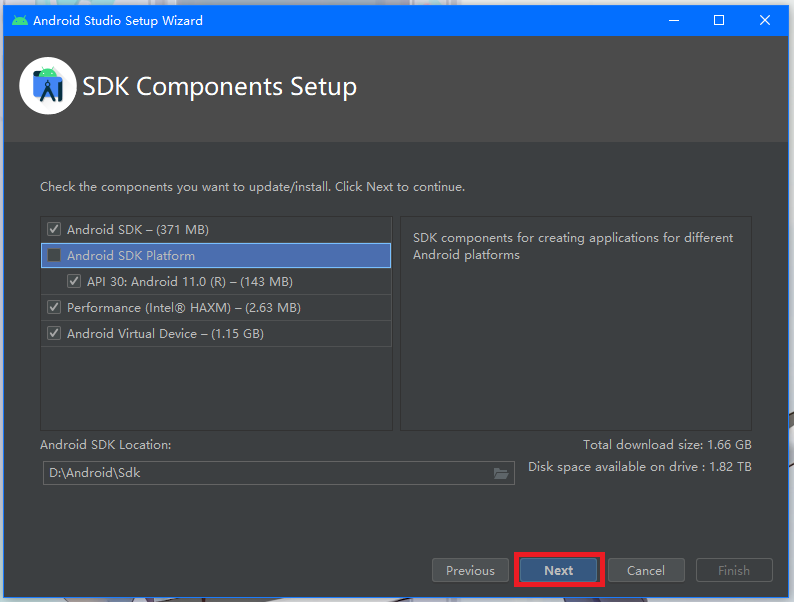Click the Cancel button

pyautogui.click(x=646, y=570)
